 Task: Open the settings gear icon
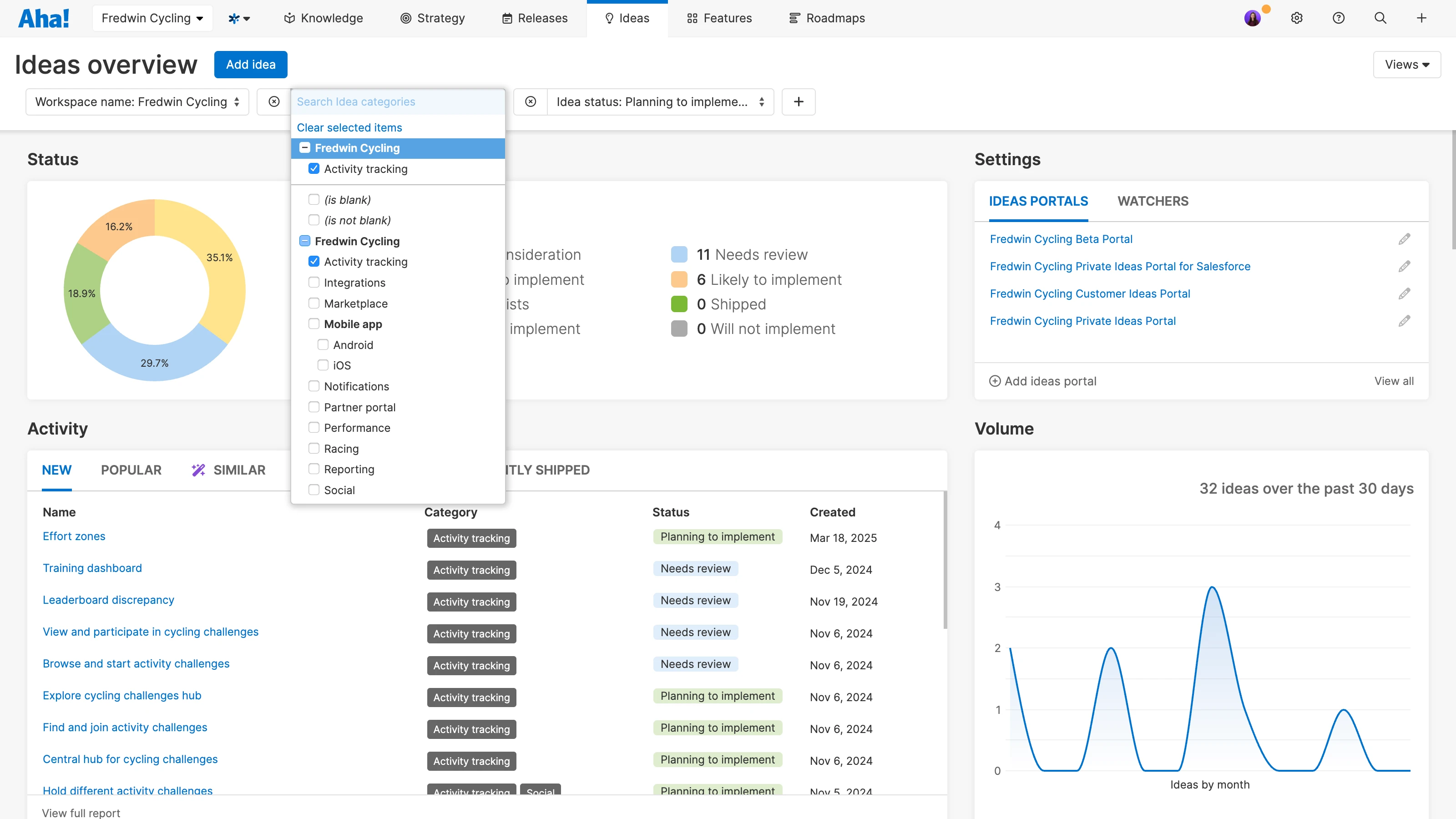coord(1297,18)
